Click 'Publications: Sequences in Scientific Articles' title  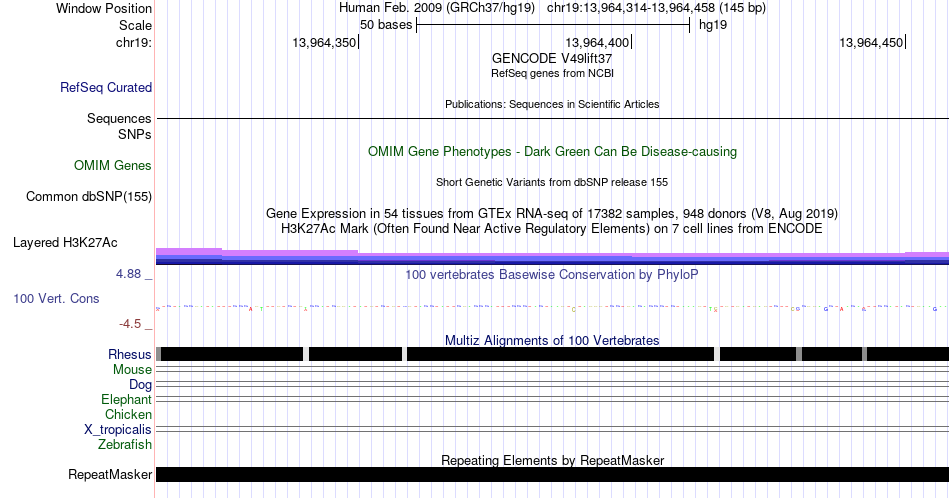pos(552,104)
